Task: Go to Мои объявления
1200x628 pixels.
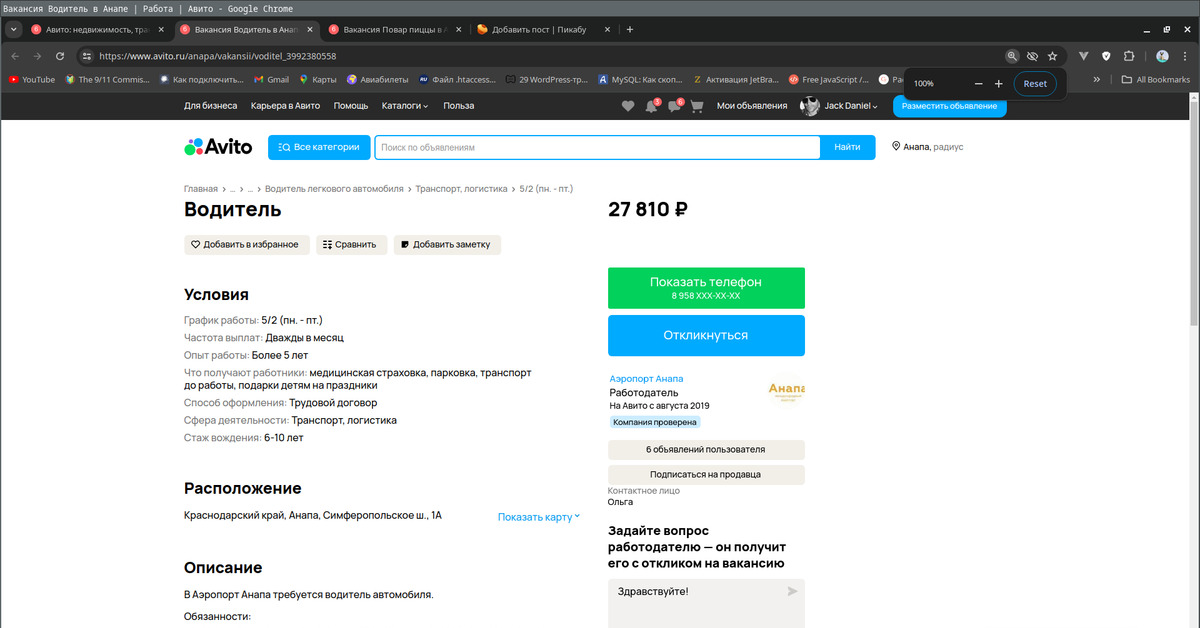Action: (752, 106)
